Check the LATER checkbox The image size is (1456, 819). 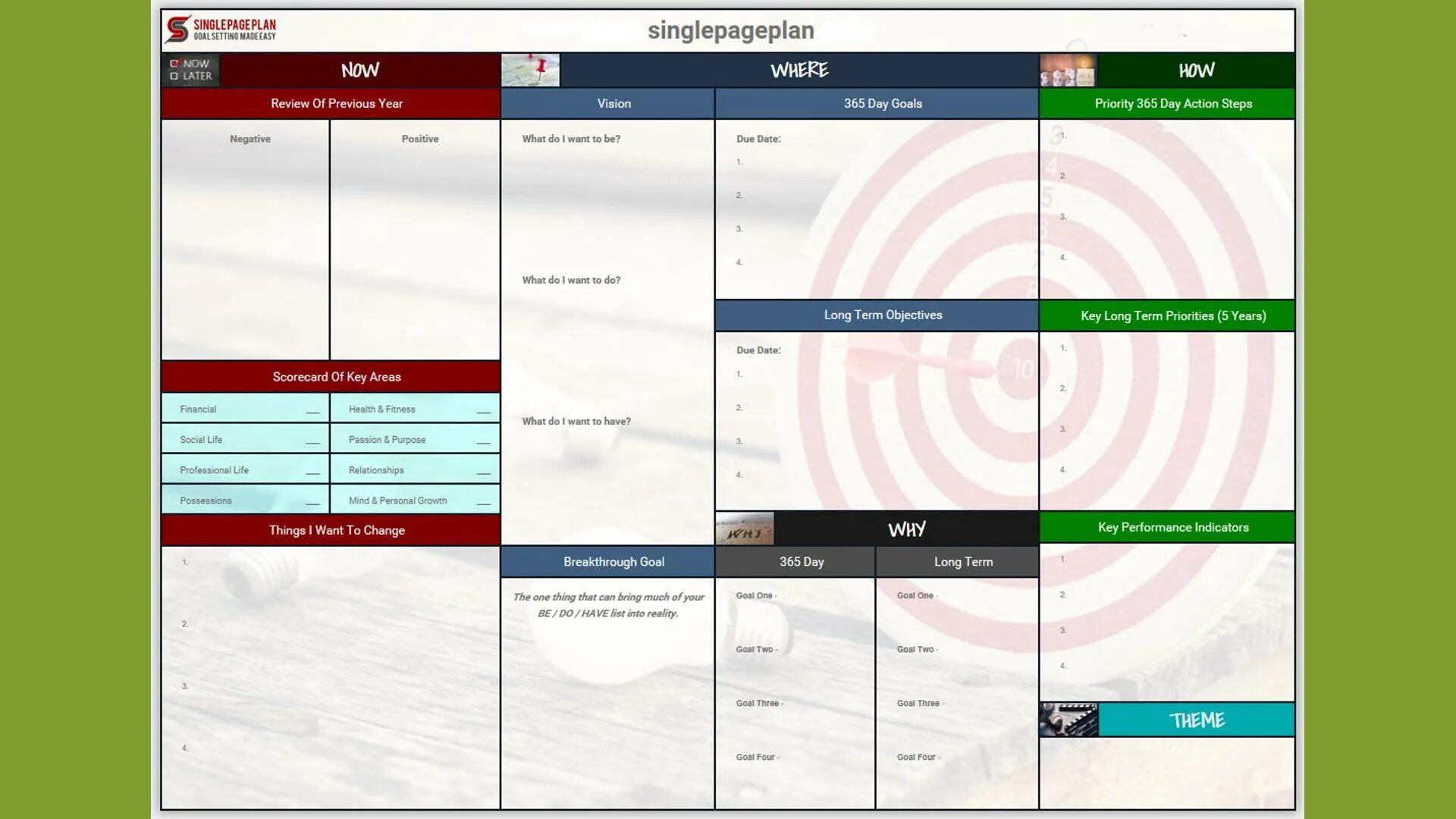tap(174, 76)
